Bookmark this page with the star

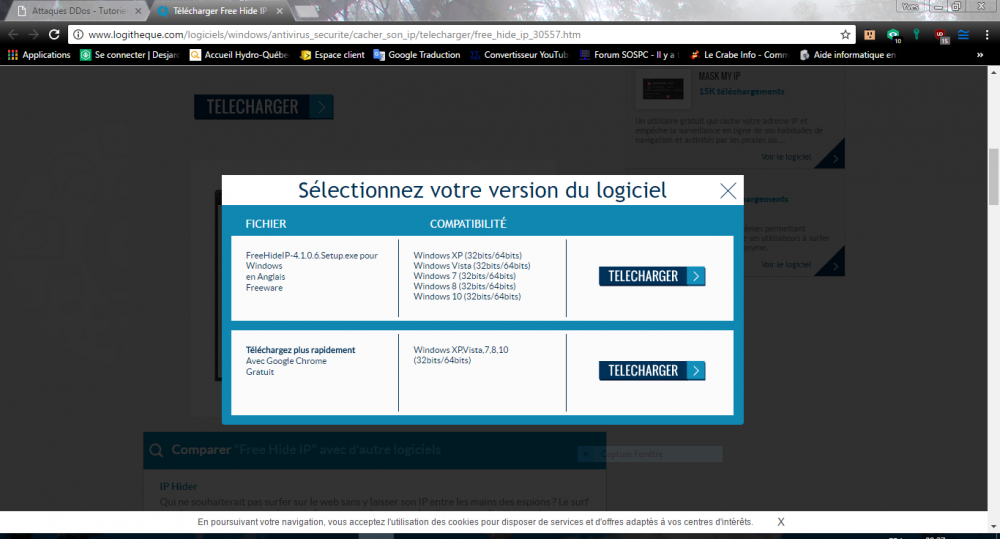(x=846, y=34)
